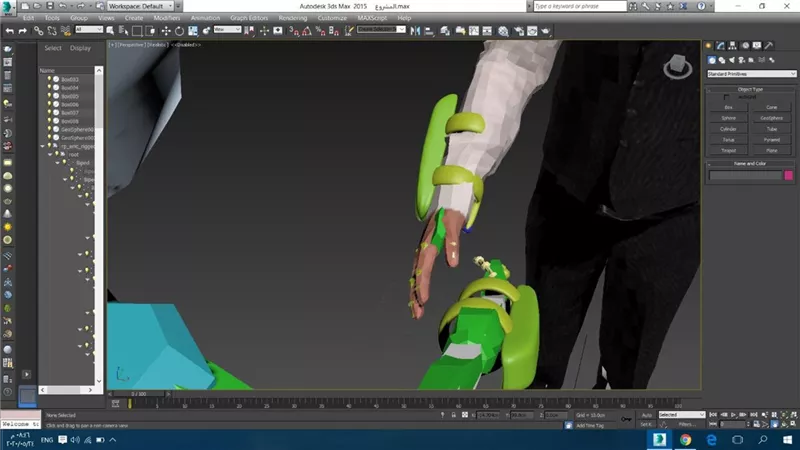Open the Material Editor icon
The height and width of the screenshot is (450, 800).
[503, 31]
